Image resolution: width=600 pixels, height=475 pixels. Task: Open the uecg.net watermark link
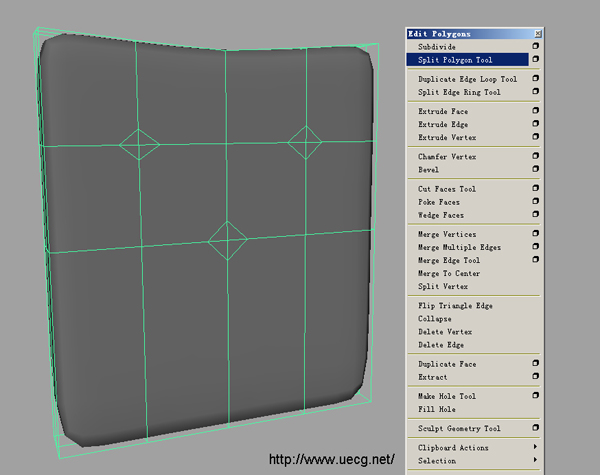[x=332, y=459]
